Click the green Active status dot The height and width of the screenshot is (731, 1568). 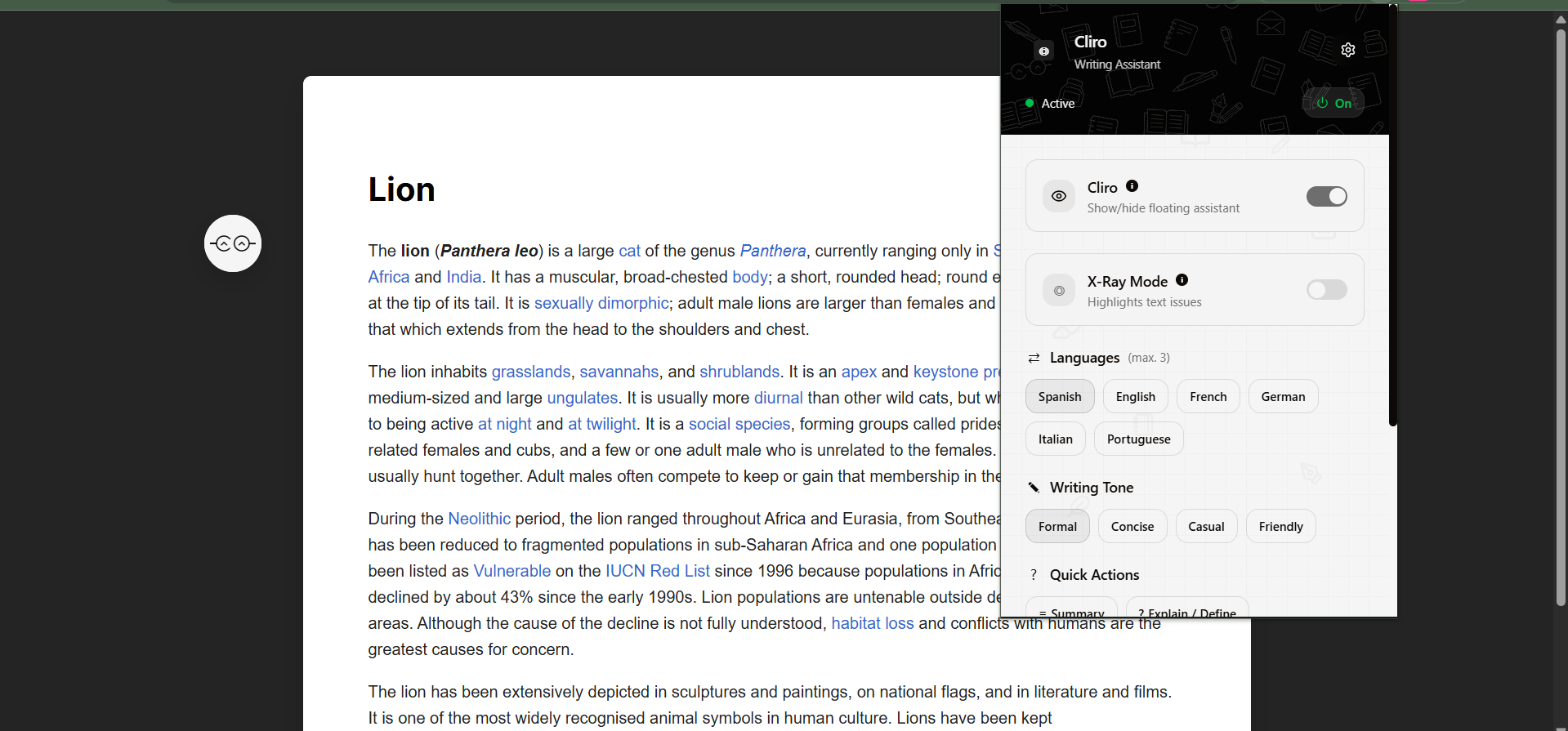point(1030,103)
